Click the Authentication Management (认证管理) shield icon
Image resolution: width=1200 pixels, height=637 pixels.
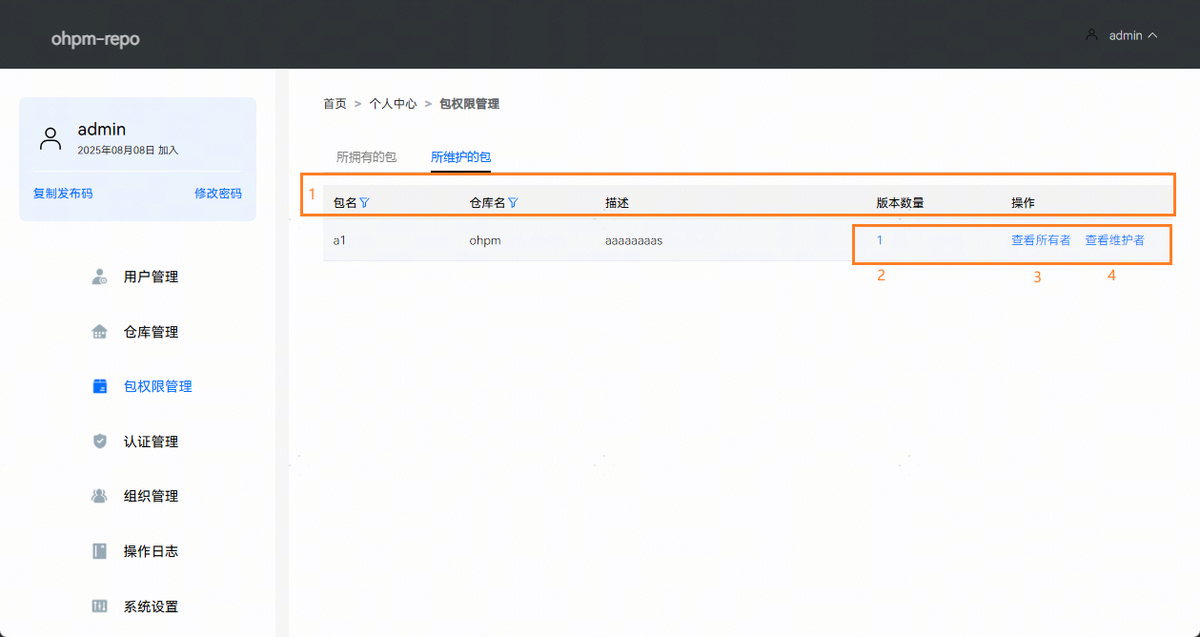click(x=99, y=441)
